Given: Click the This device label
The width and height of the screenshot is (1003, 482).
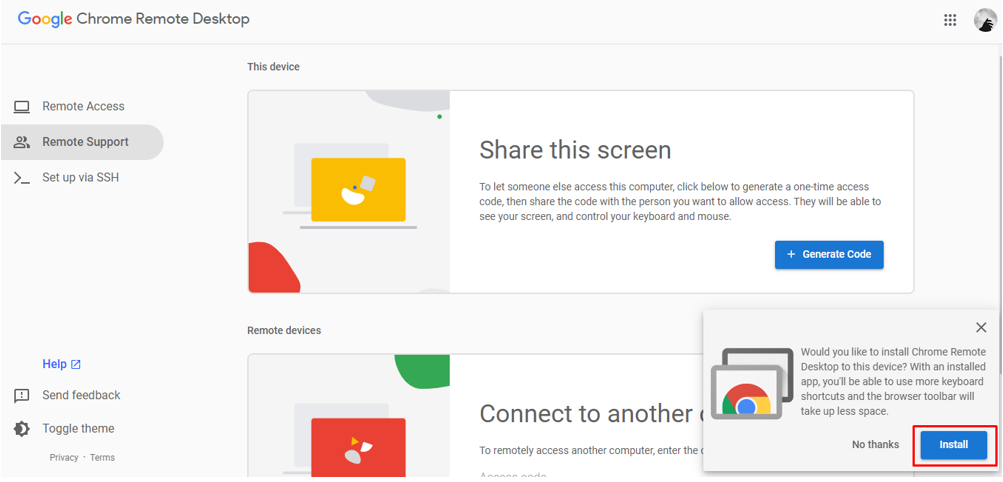Looking at the screenshot, I should point(273,66).
